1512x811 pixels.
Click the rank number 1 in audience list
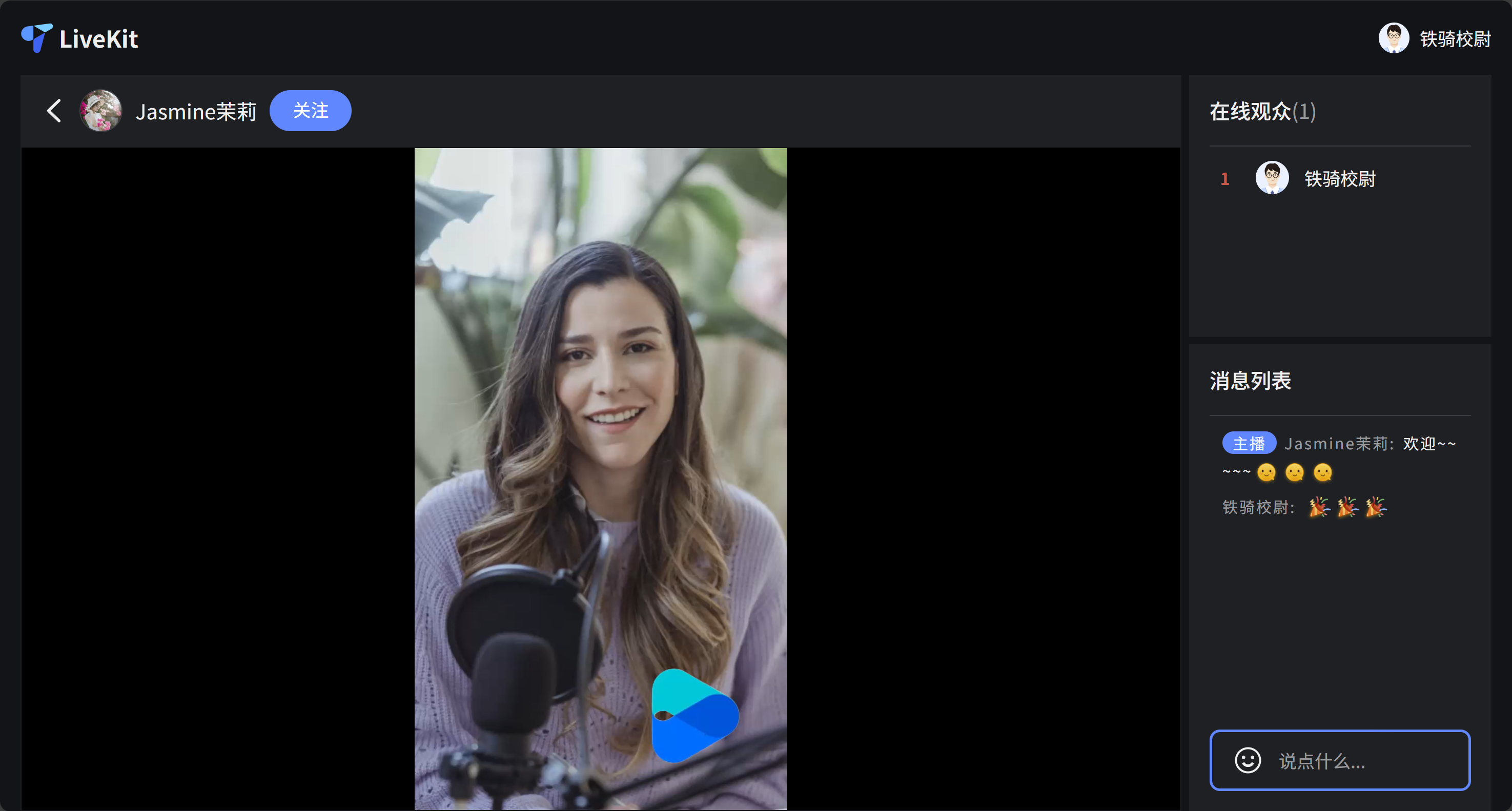(x=1224, y=179)
